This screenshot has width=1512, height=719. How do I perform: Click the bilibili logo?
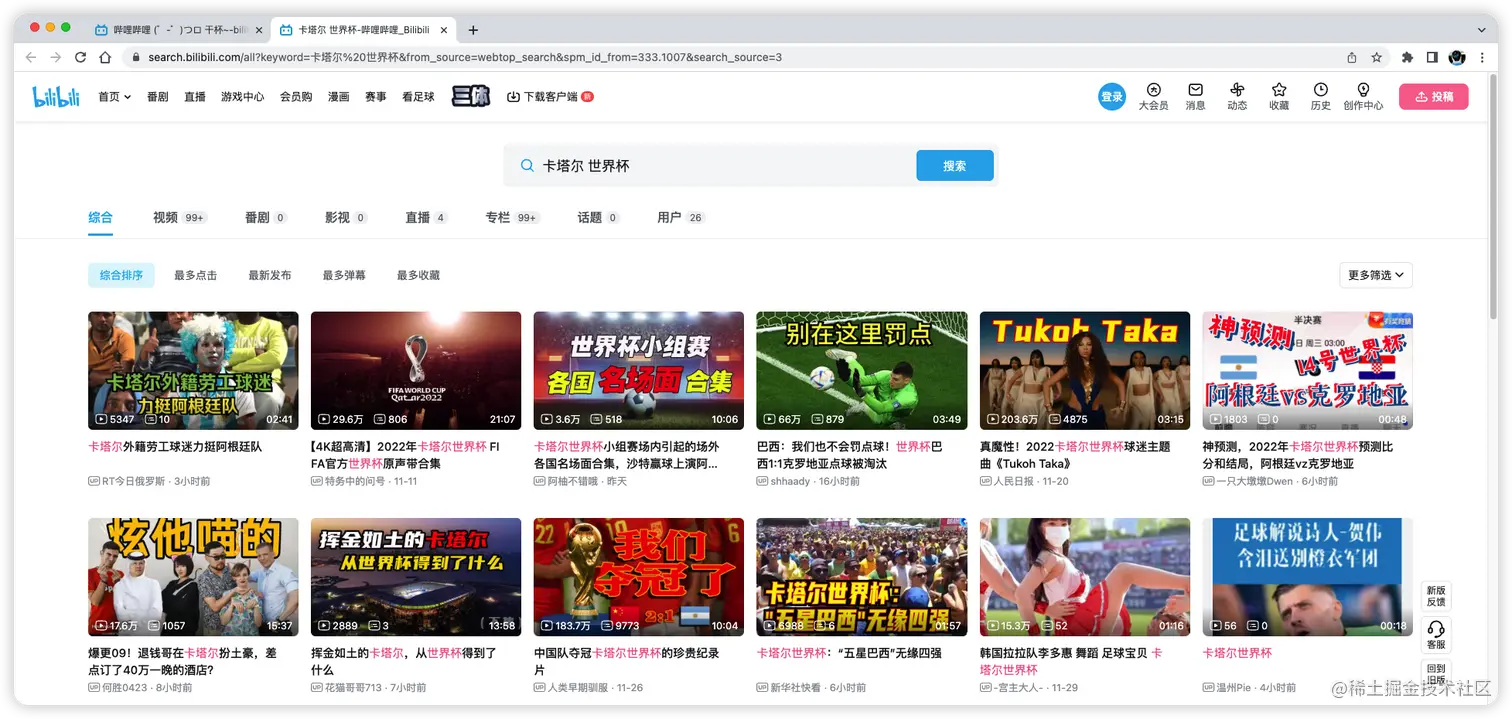click(x=55, y=96)
